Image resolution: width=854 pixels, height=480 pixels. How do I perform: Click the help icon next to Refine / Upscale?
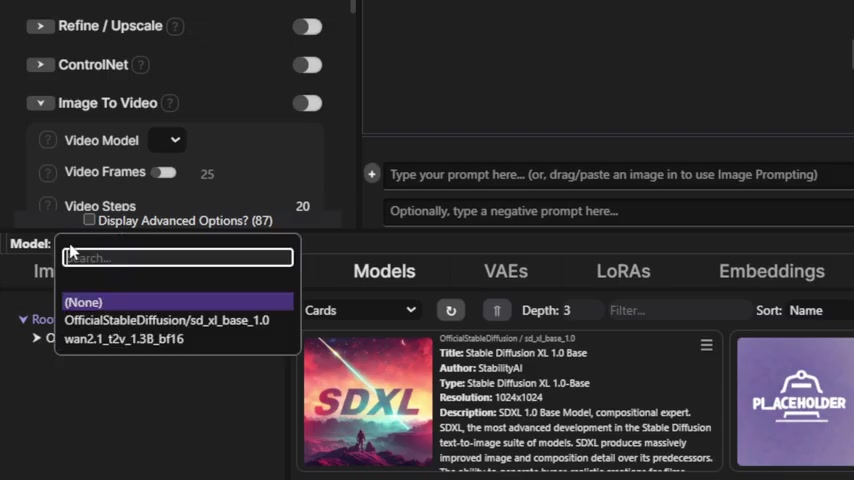tap(175, 26)
